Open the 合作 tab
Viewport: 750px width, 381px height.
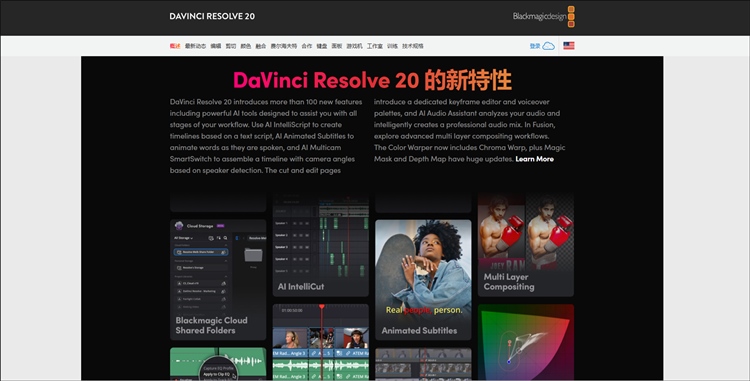pos(307,46)
